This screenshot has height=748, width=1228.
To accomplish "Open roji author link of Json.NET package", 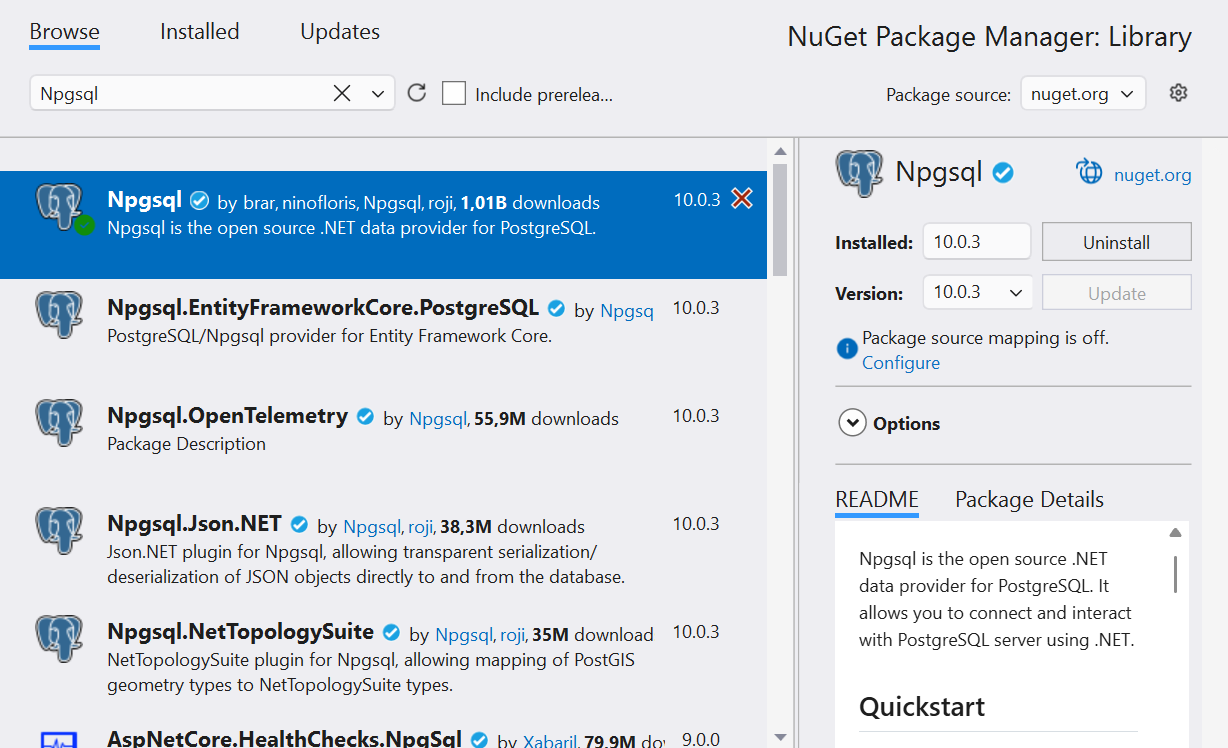I will click(x=419, y=527).
